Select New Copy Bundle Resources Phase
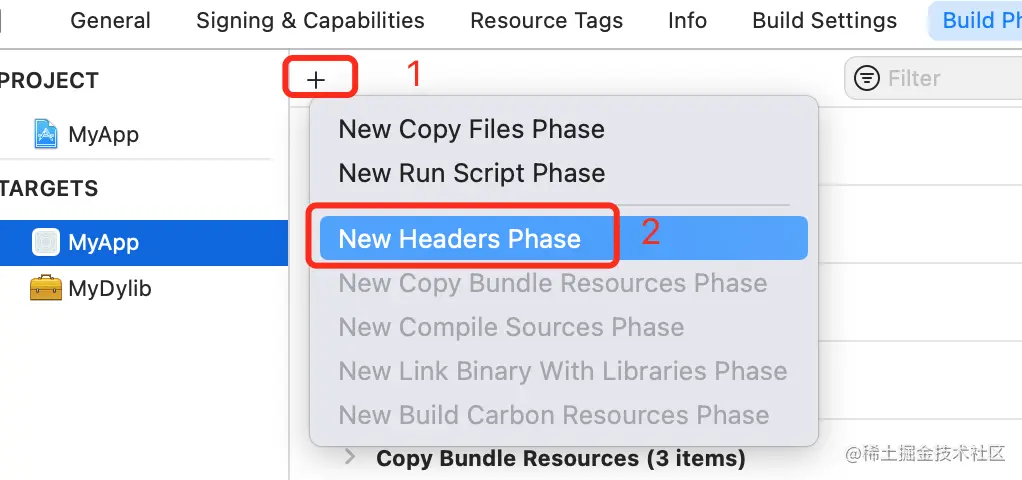This screenshot has width=1022, height=480. [552, 283]
